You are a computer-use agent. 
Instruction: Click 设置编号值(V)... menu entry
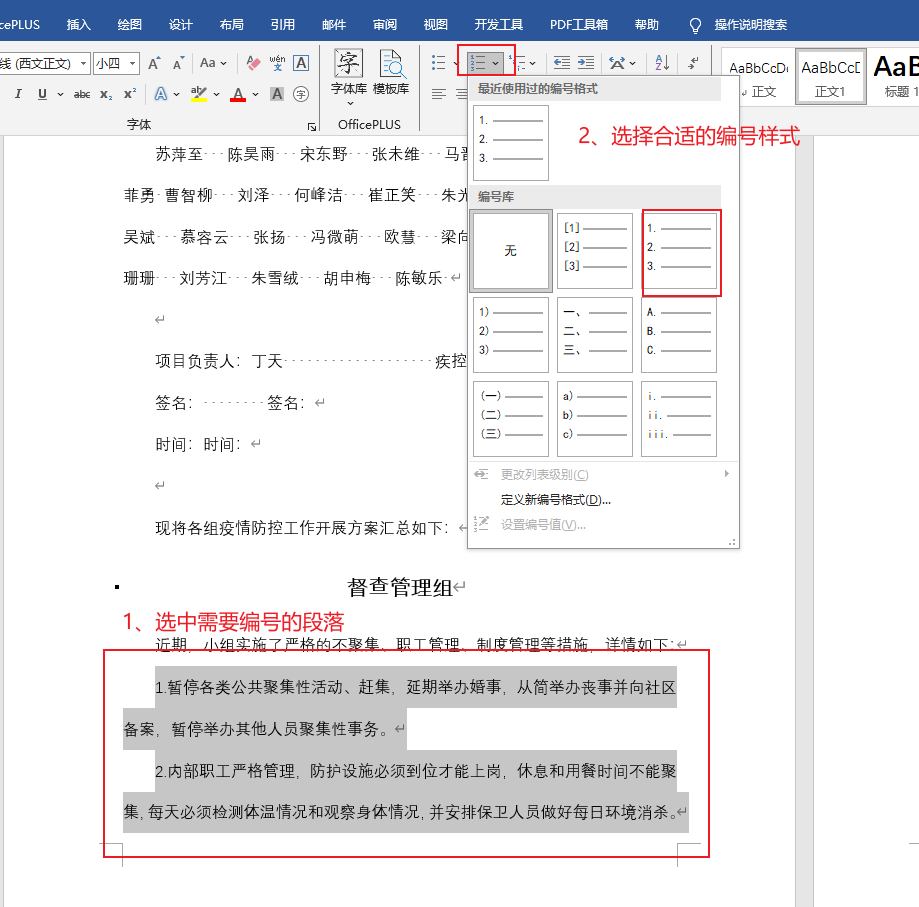pyautogui.click(x=603, y=524)
